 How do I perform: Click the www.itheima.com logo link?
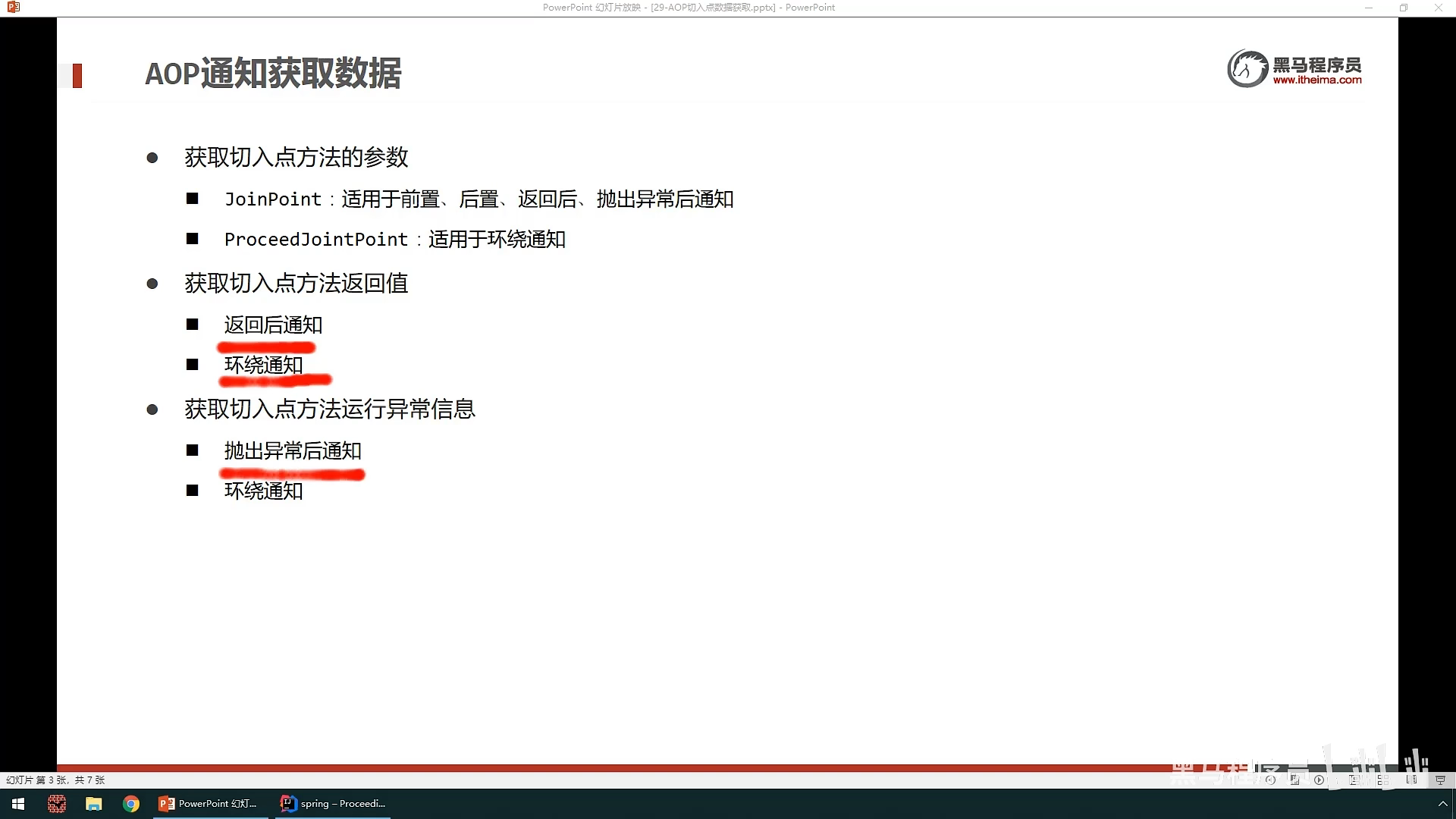coord(1316,80)
